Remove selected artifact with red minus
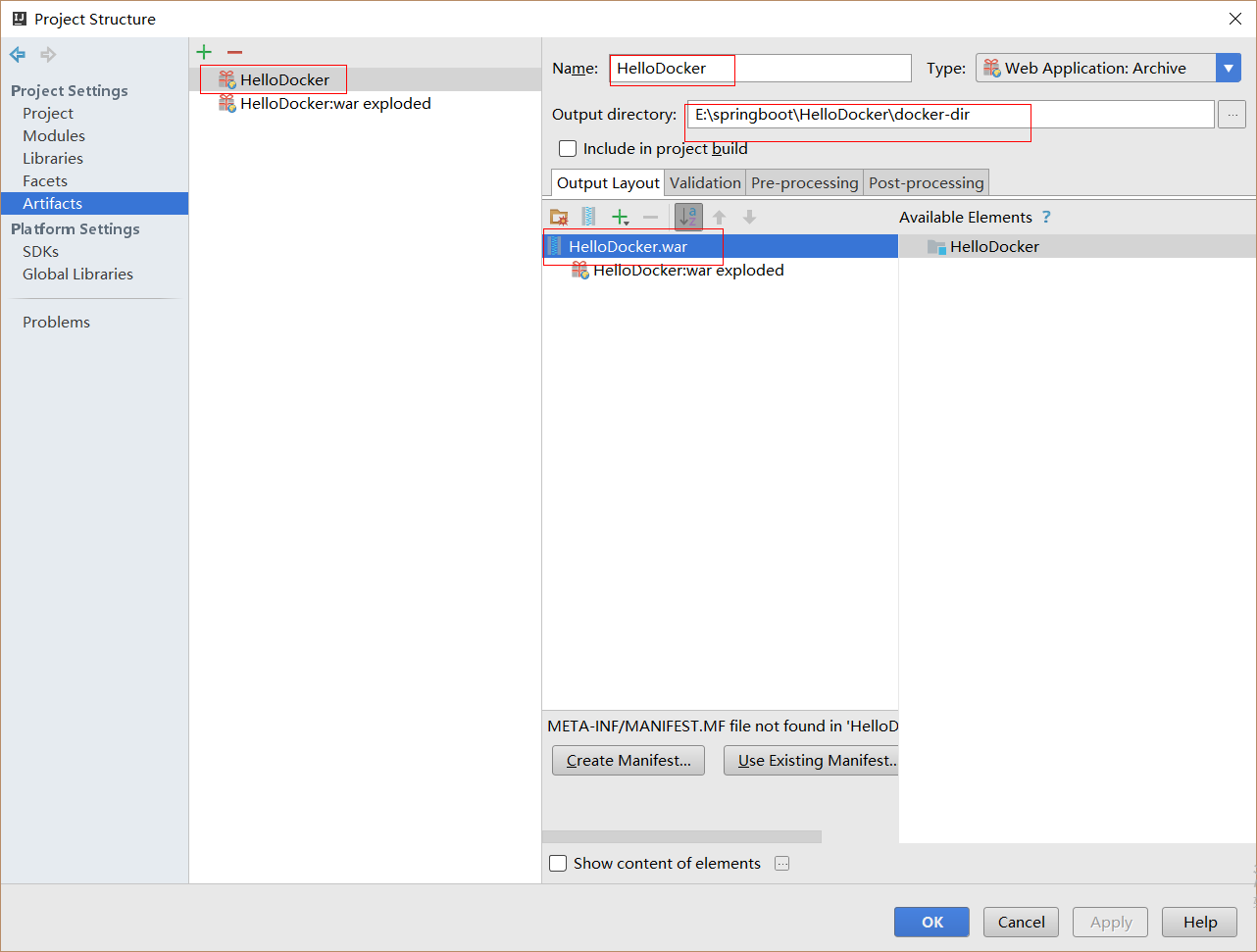Image resolution: width=1257 pixels, height=952 pixels. pyautogui.click(x=234, y=52)
